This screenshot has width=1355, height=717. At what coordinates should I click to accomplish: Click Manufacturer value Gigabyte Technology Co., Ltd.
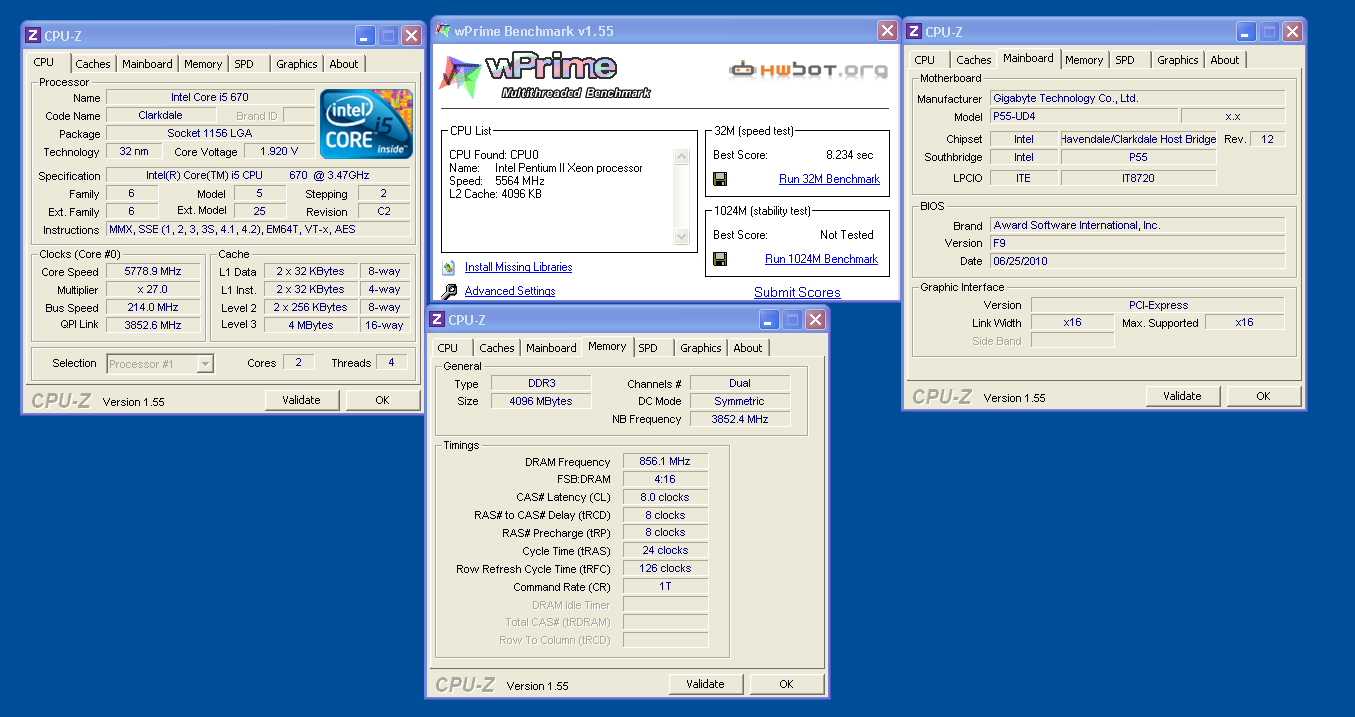[1137, 99]
